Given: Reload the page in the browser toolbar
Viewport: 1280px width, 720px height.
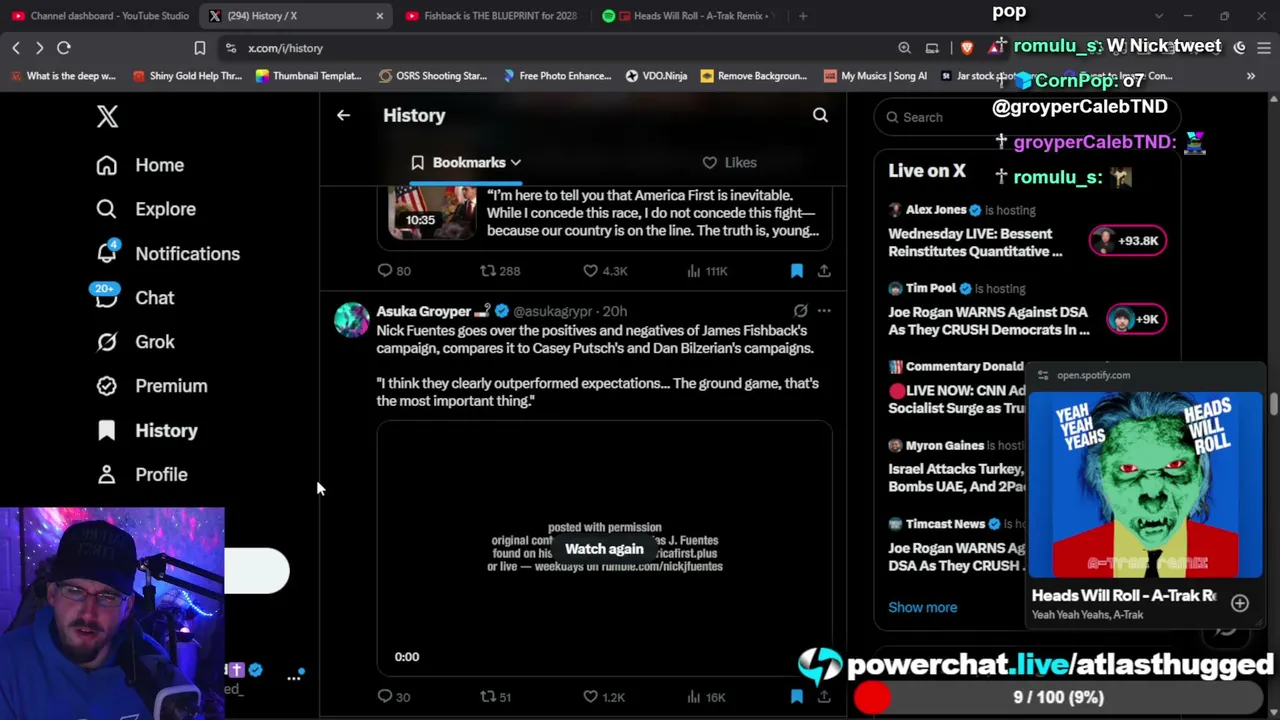Looking at the screenshot, I should click(x=63, y=48).
